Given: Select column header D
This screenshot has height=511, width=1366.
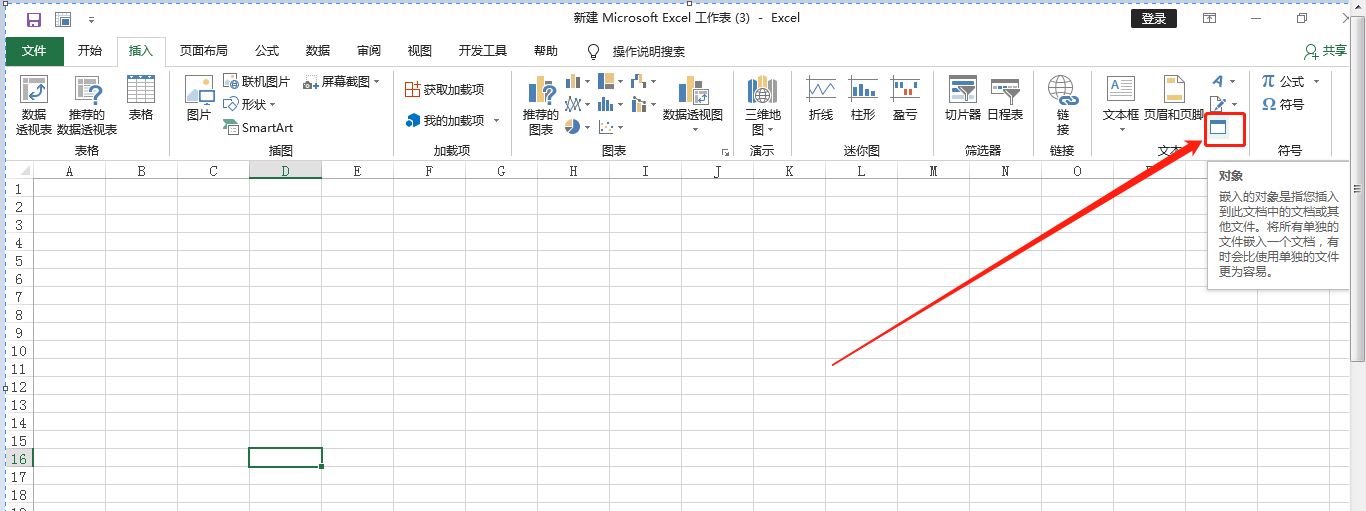Looking at the screenshot, I should pyautogui.click(x=285, y=171).
